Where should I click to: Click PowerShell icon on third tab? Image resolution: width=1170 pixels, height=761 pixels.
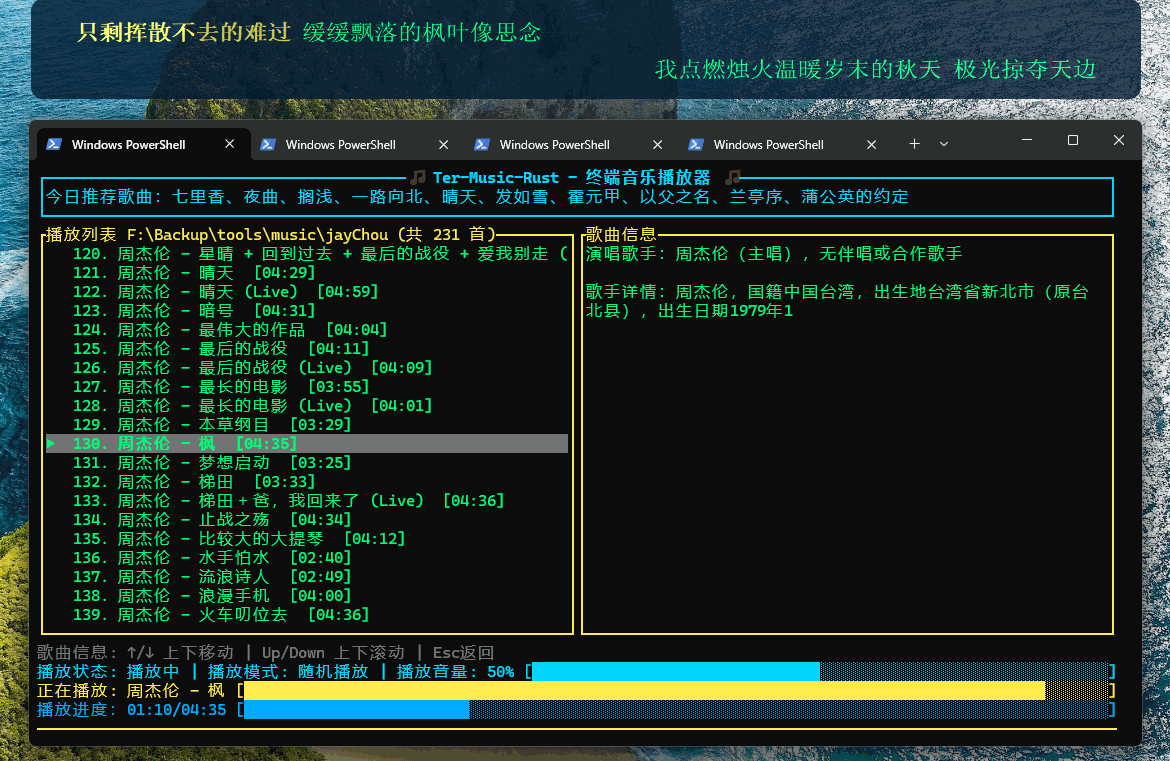coord(482,145)
